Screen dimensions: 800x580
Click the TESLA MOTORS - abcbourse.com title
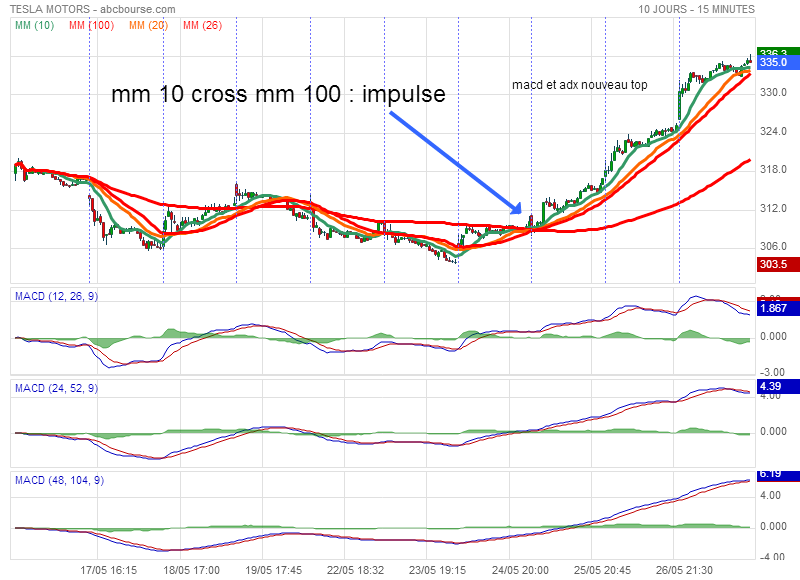point(93,9)
